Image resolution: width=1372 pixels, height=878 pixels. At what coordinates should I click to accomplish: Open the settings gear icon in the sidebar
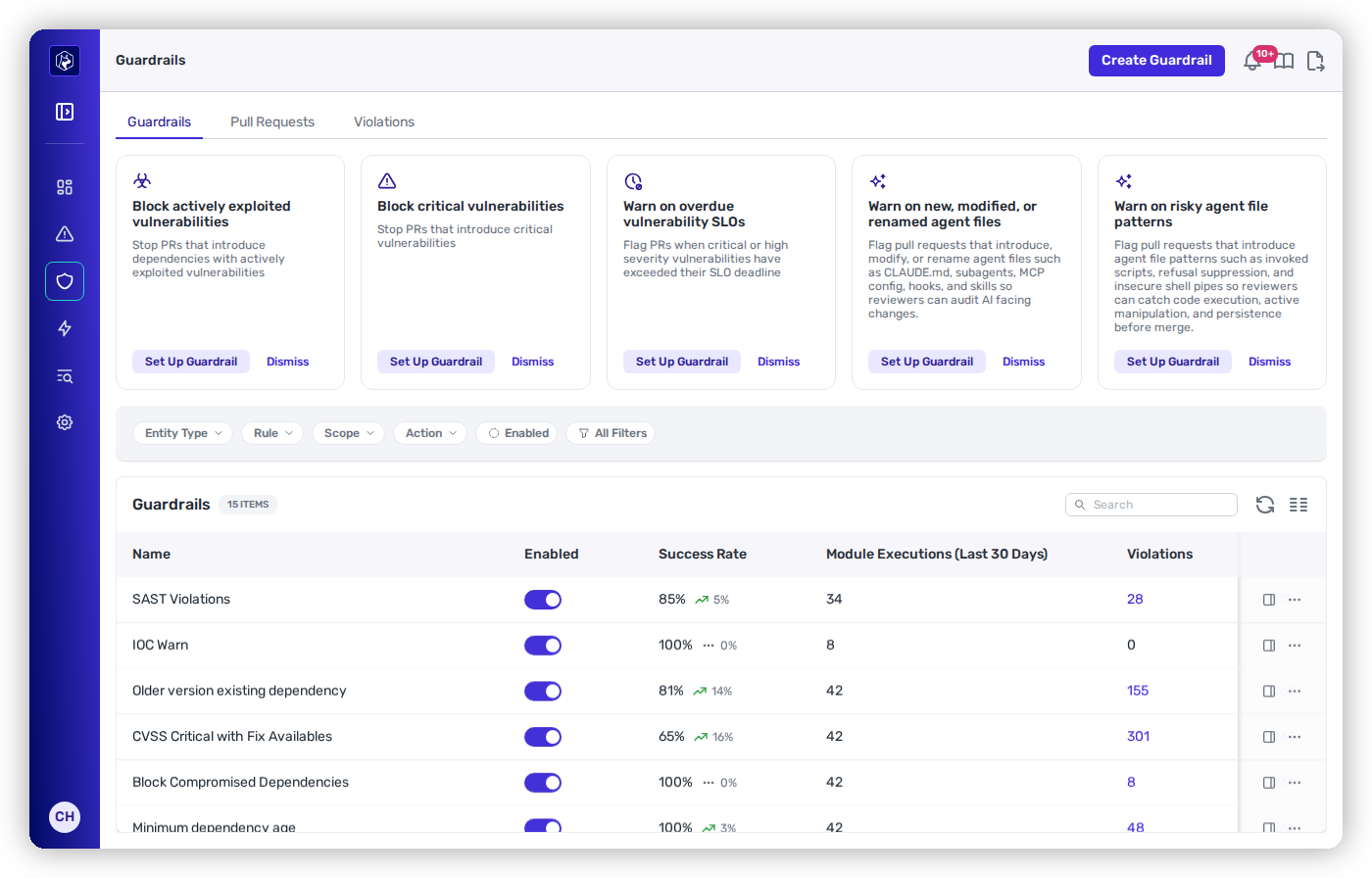tap(65, 422)
